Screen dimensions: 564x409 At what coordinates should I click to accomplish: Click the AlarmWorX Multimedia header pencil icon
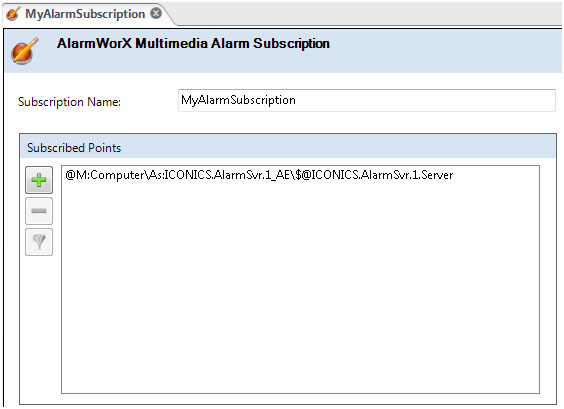click(24, 51)
